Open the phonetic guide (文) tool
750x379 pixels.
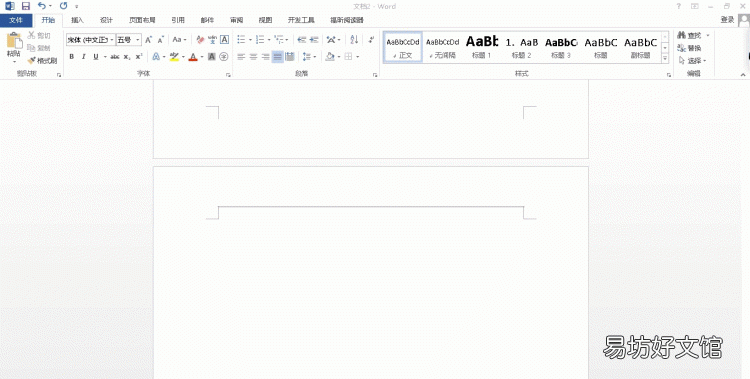[212, 40]
